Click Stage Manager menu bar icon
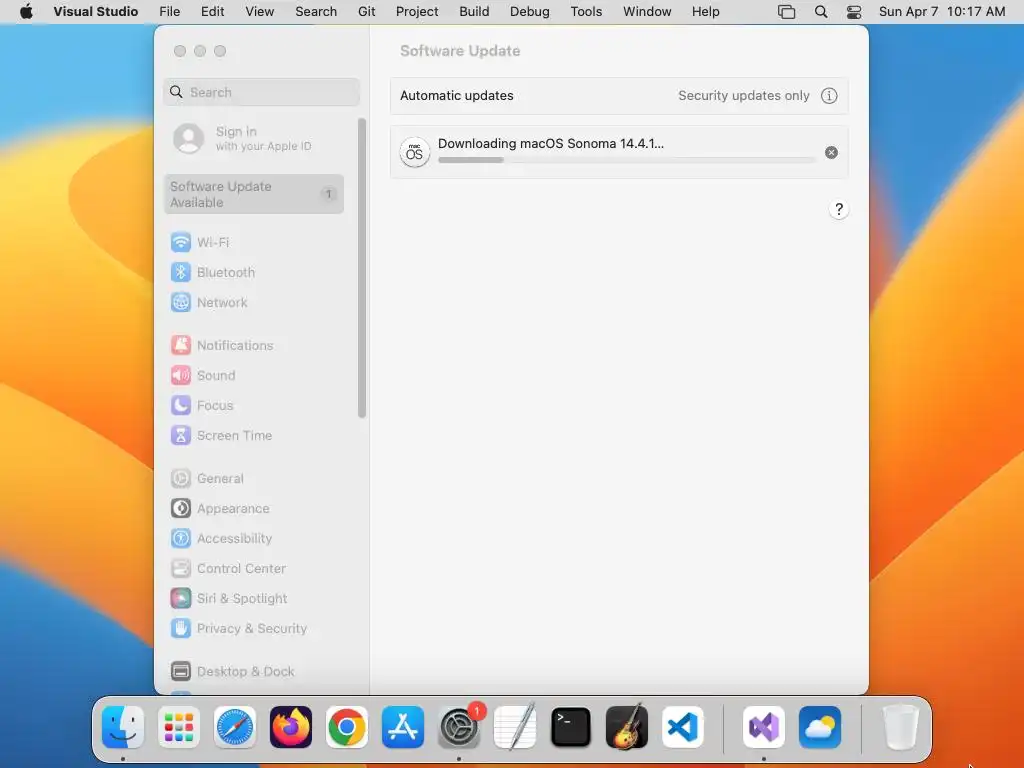The width and height of the screenshot is (1024, 768). pyautogui.click(x=786, y=12)
